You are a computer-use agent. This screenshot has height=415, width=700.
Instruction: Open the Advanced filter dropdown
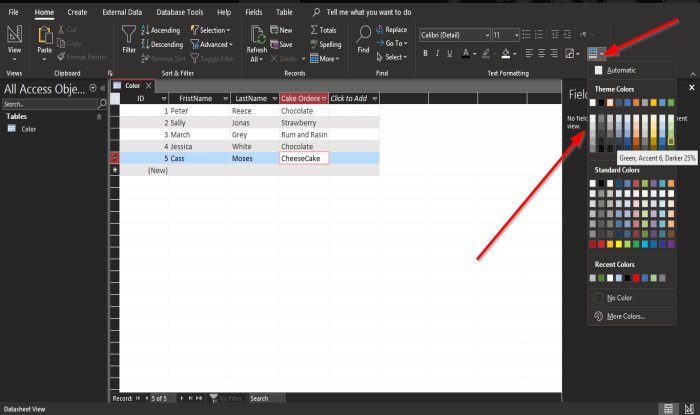(x=214, y=44)
